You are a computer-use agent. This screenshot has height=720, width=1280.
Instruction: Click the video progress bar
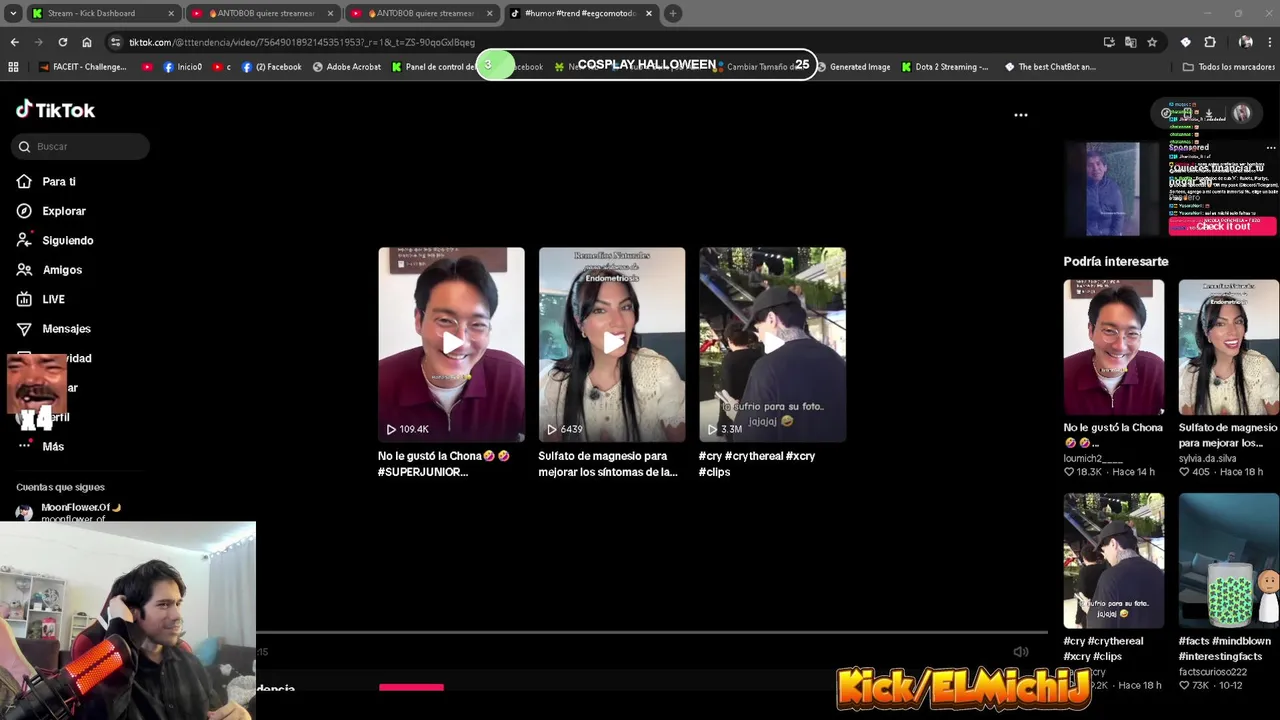coord(652,632)
